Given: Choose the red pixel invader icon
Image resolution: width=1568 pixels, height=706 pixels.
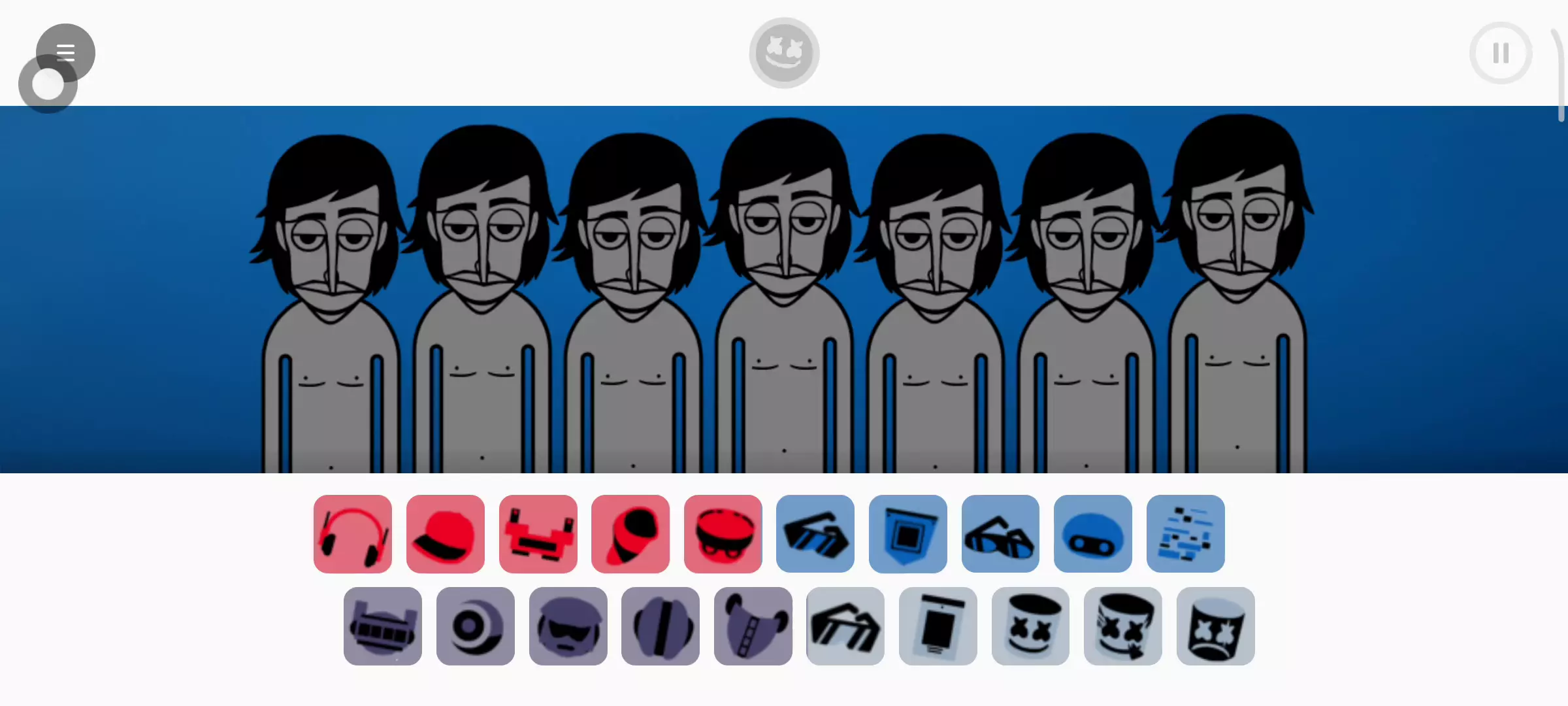Looking at the screenshot, I should [538, 534].
